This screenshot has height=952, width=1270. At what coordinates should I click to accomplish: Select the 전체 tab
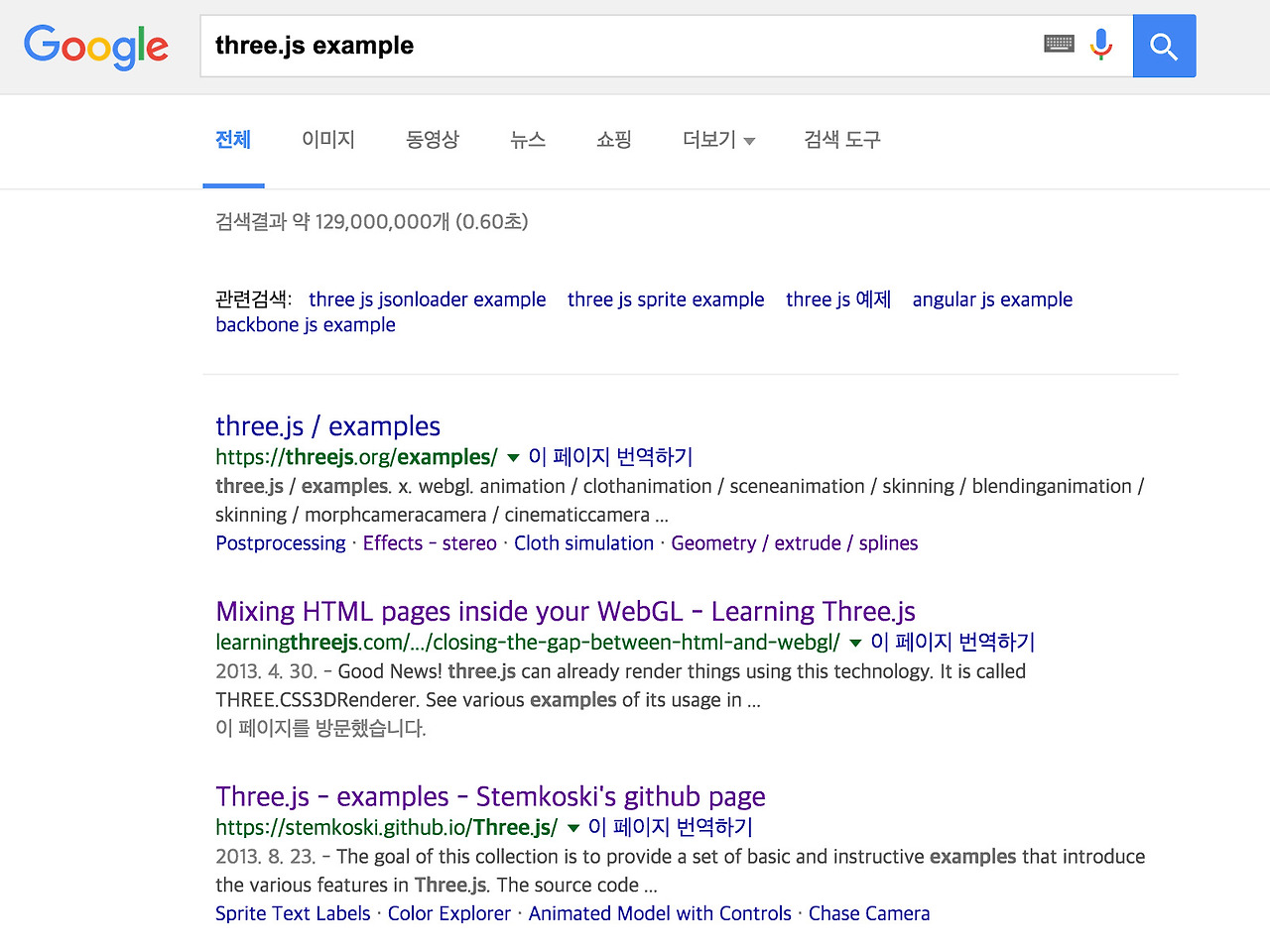(233, 140)
